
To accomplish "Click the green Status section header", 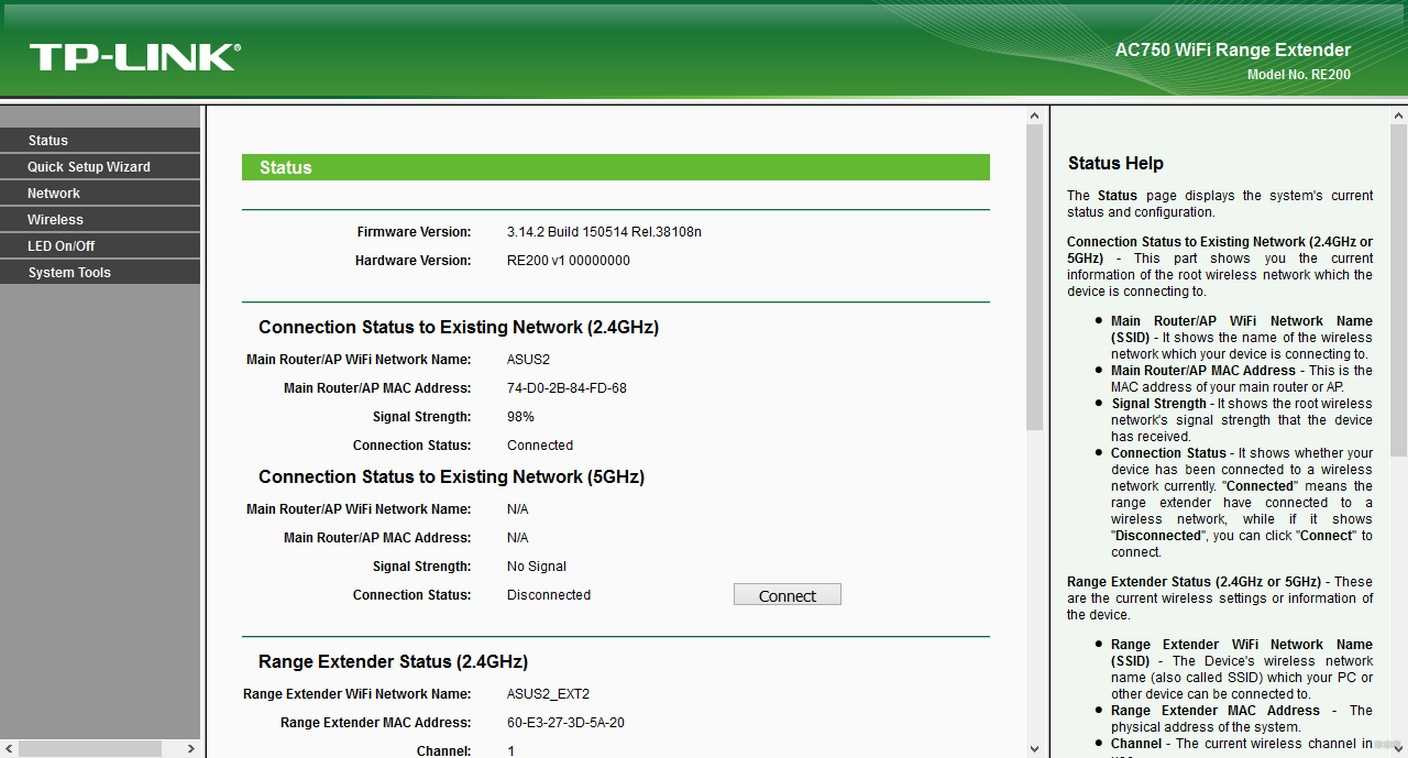I will pyautogui.click(x=616, y=167).
